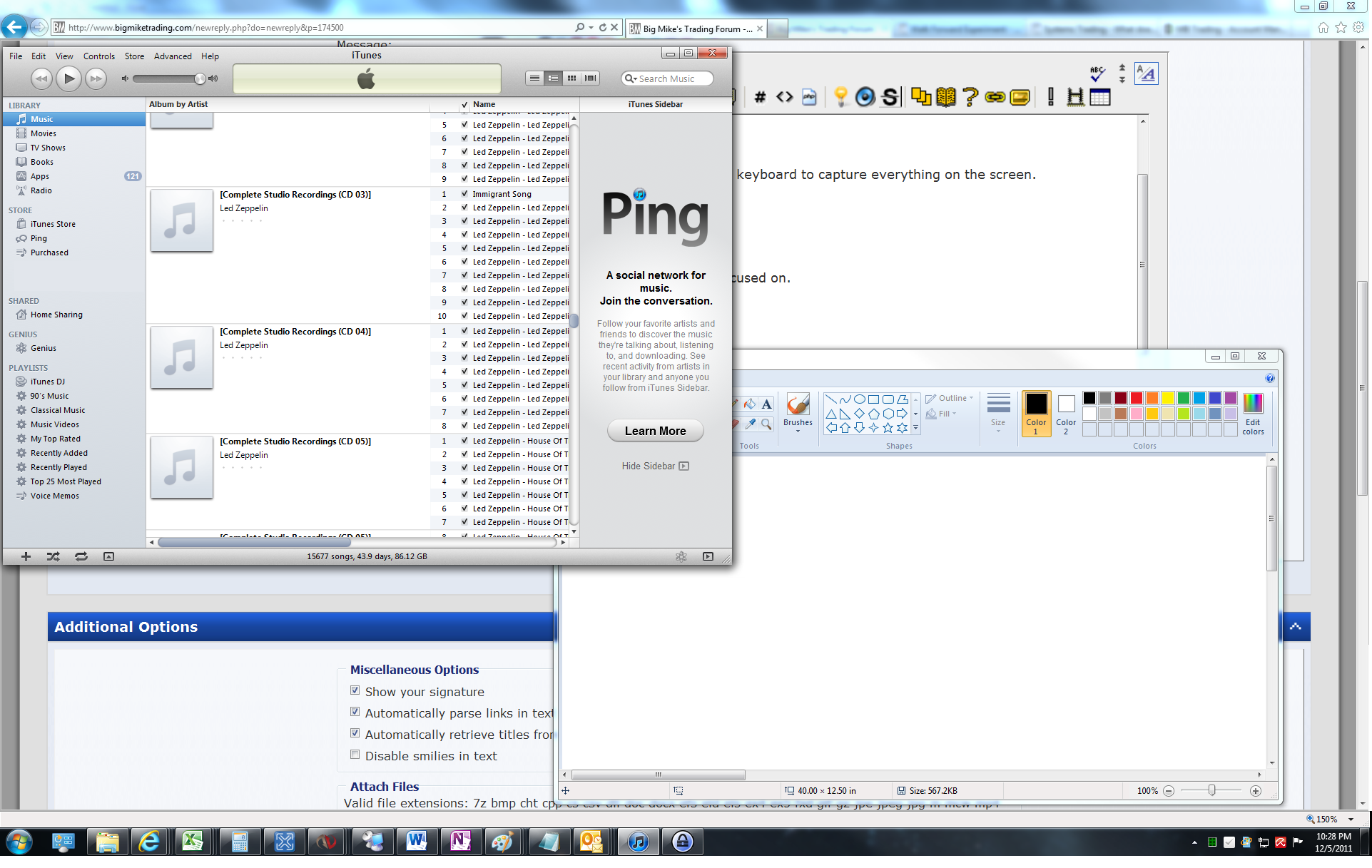Switch iTunes to Cover Flow view
Screen dimensions: 1372x868
coord(590,78)
